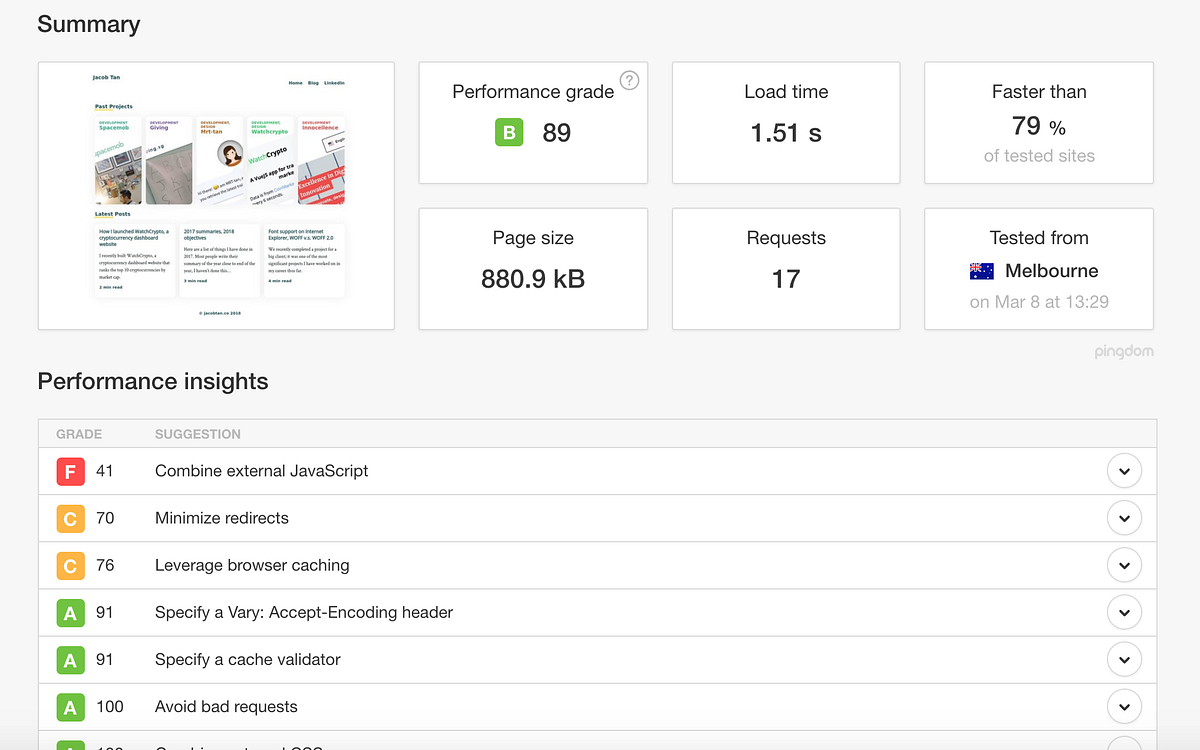The width and height of the screenshot is (1200, 750).
Task: Click the green B performance grade badge
Action: [509, 132]
